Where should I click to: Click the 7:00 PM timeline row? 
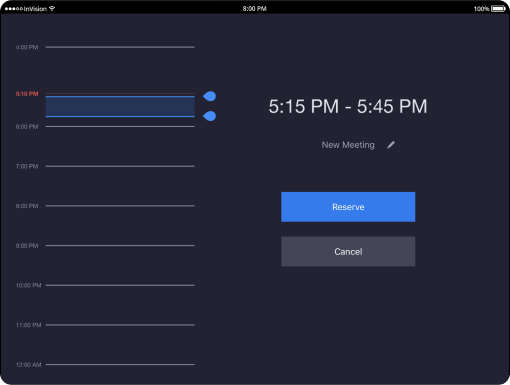pos(105,166)
